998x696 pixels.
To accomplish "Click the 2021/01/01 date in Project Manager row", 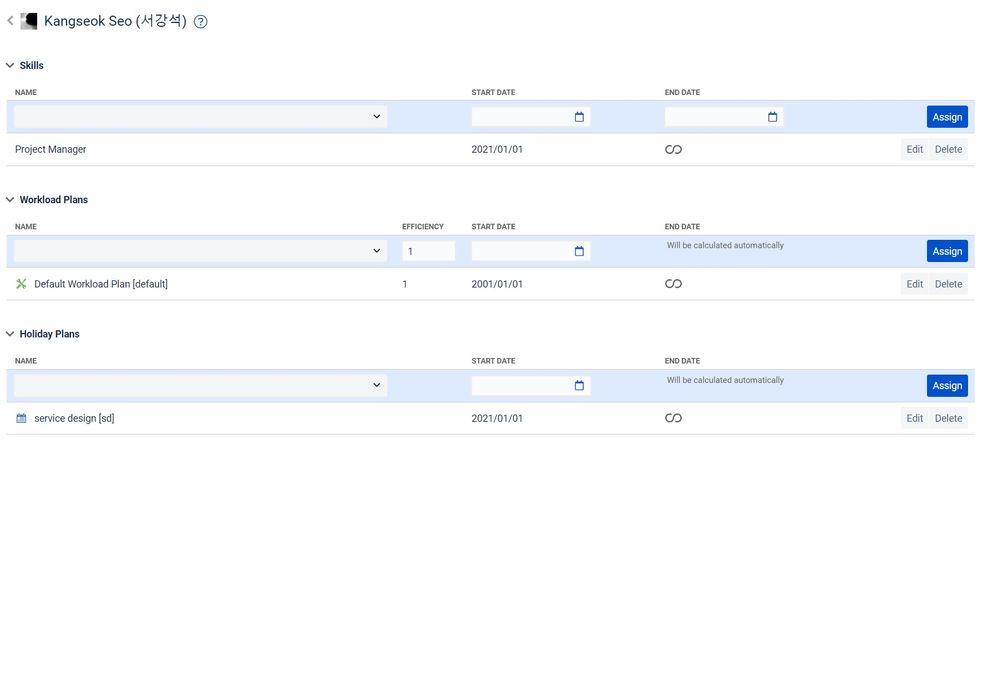I will tap(496, 150).
